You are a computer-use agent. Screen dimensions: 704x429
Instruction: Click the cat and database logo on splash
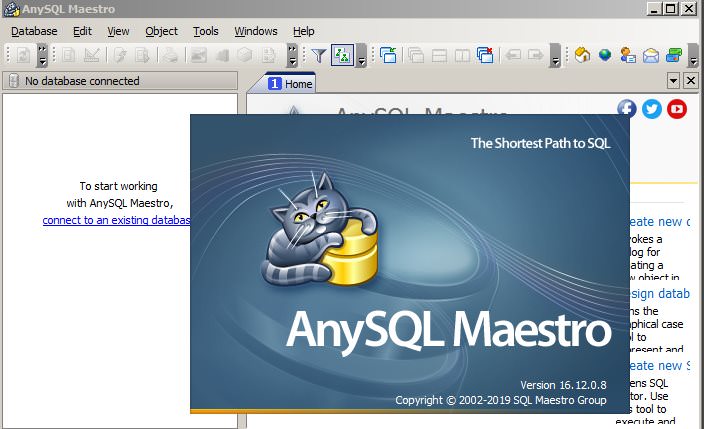(x=320, y=228)
